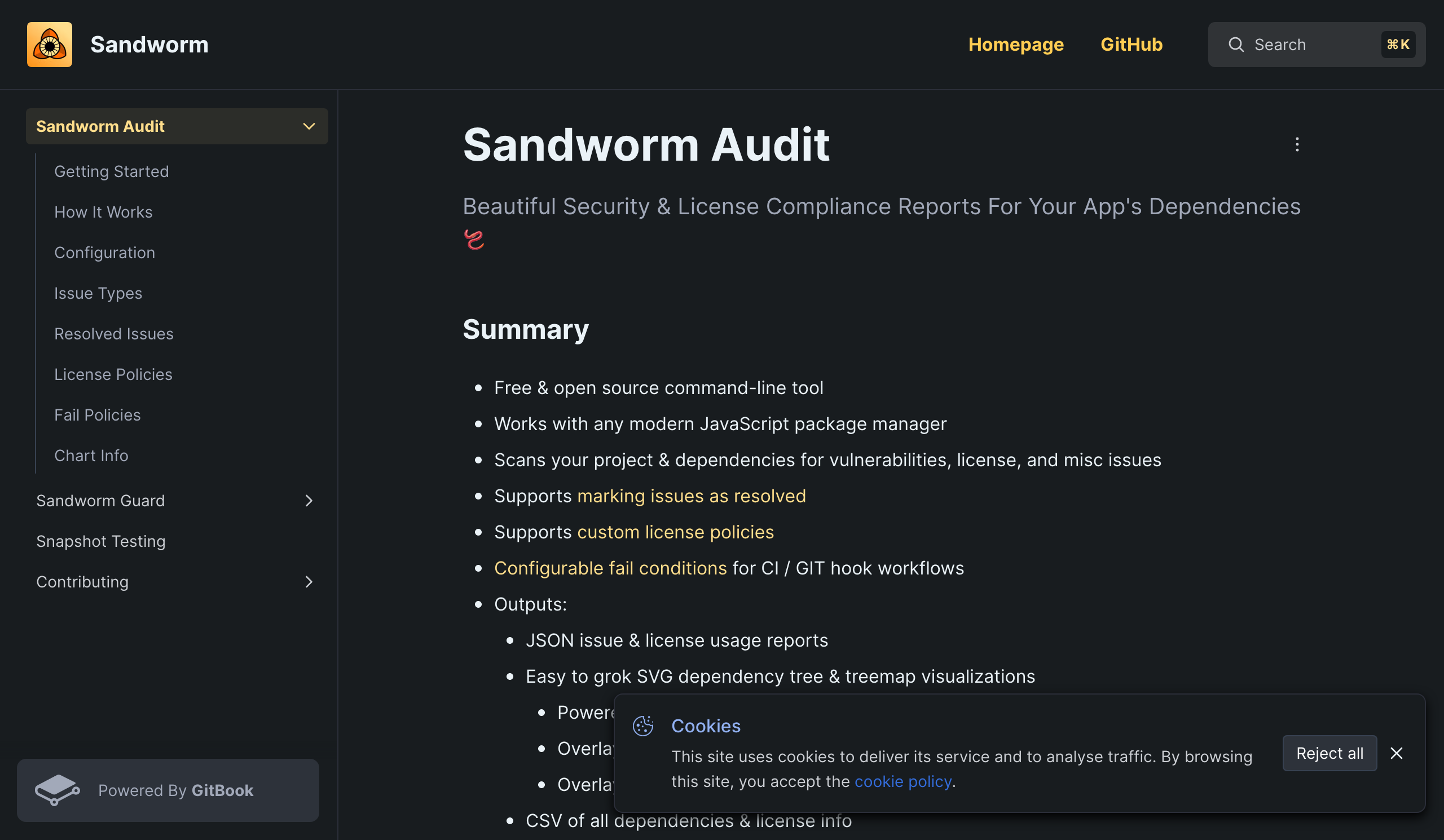Click the Powered By GitBook badge
1444x840 pixels.
point(168,791)
